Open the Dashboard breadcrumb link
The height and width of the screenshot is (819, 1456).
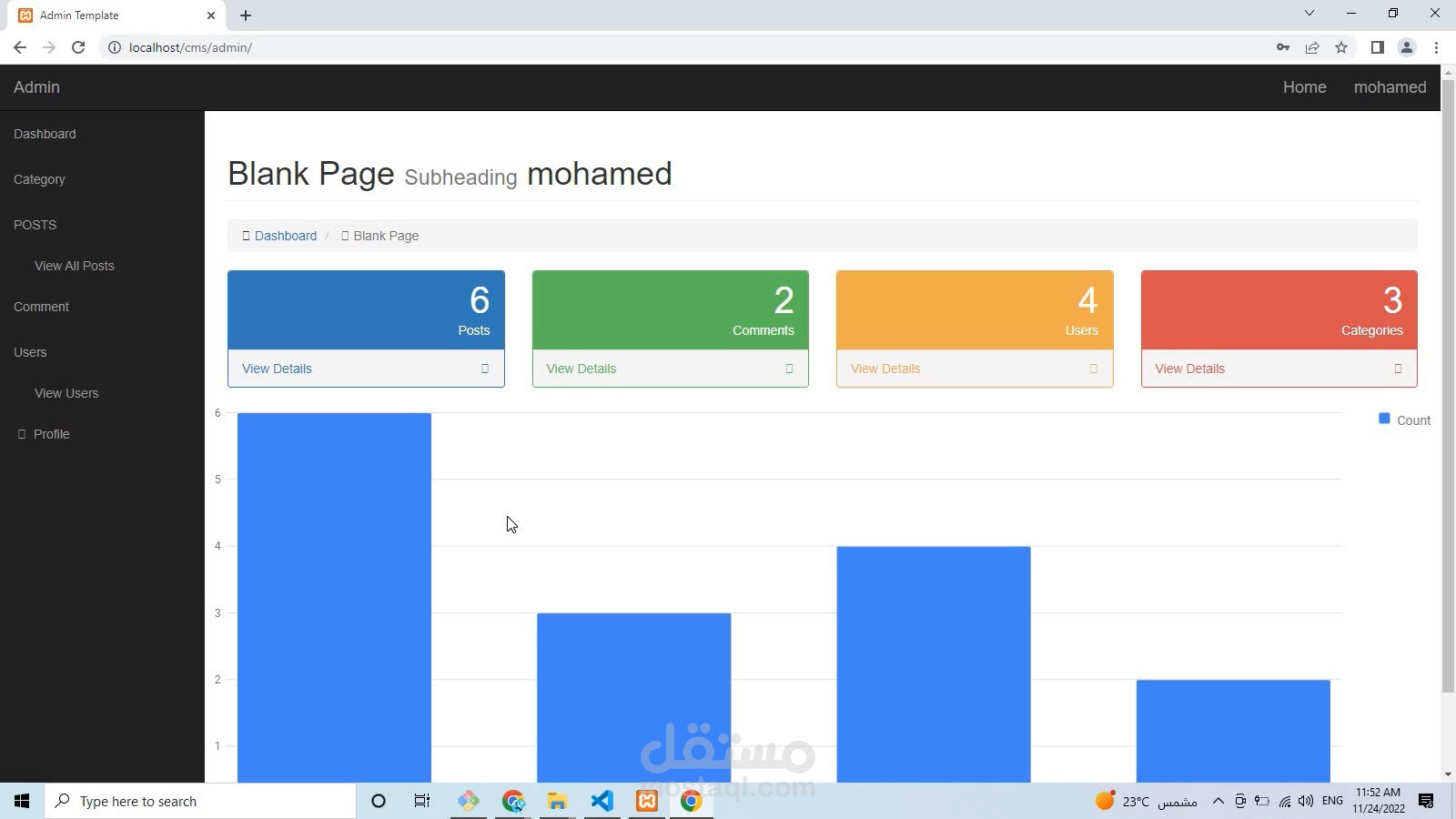pyautogui.click(x=286, y=236)
